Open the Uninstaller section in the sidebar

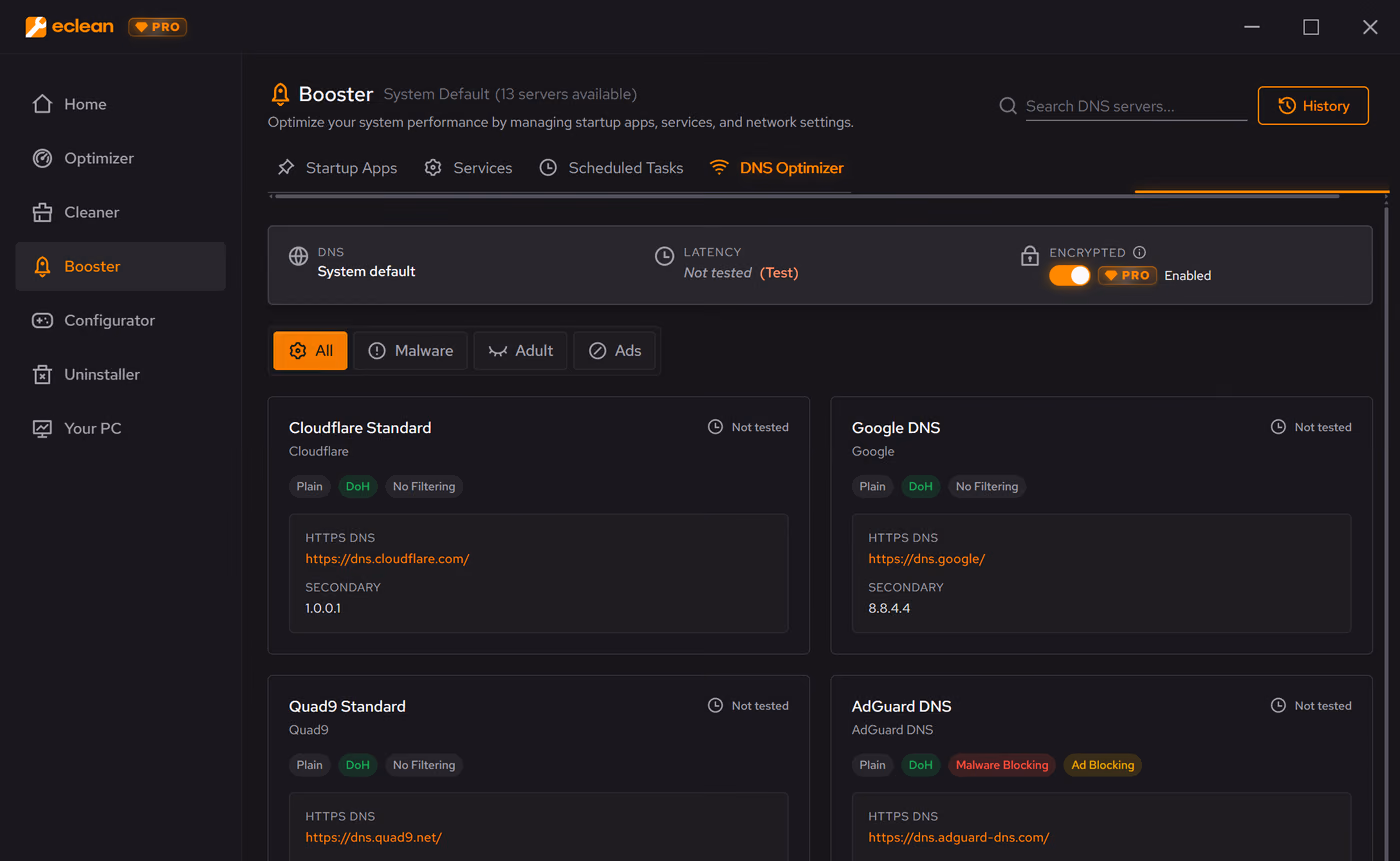pyautogui.click(x=120, y=374)
